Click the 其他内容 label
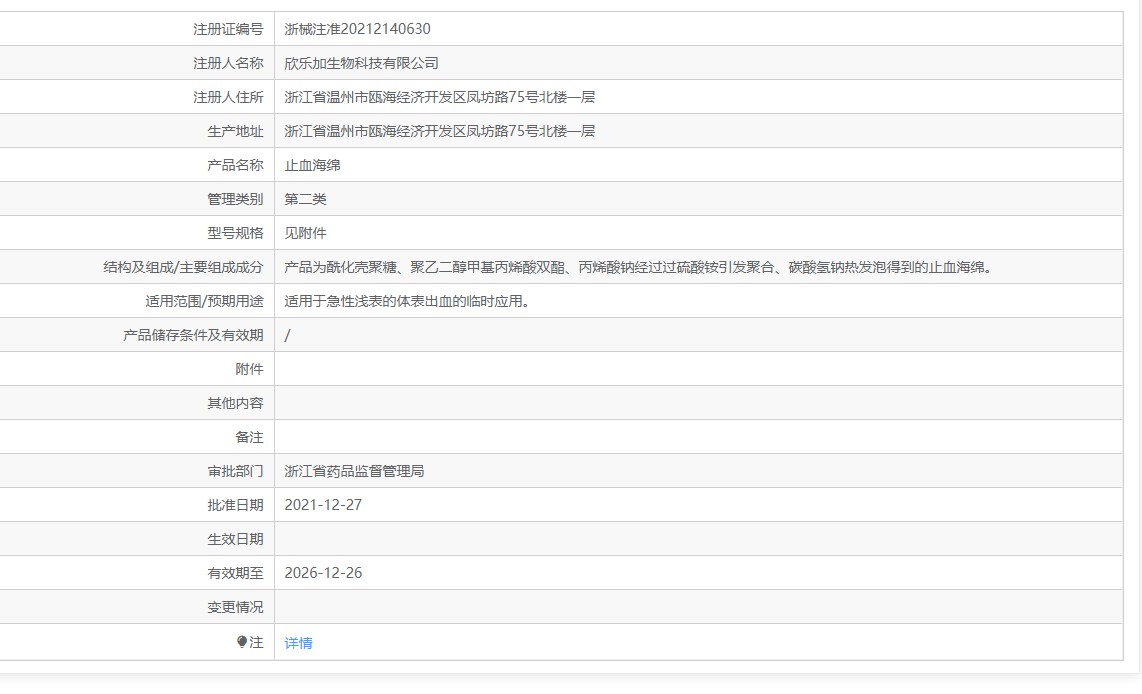 [x=235, y=403]
